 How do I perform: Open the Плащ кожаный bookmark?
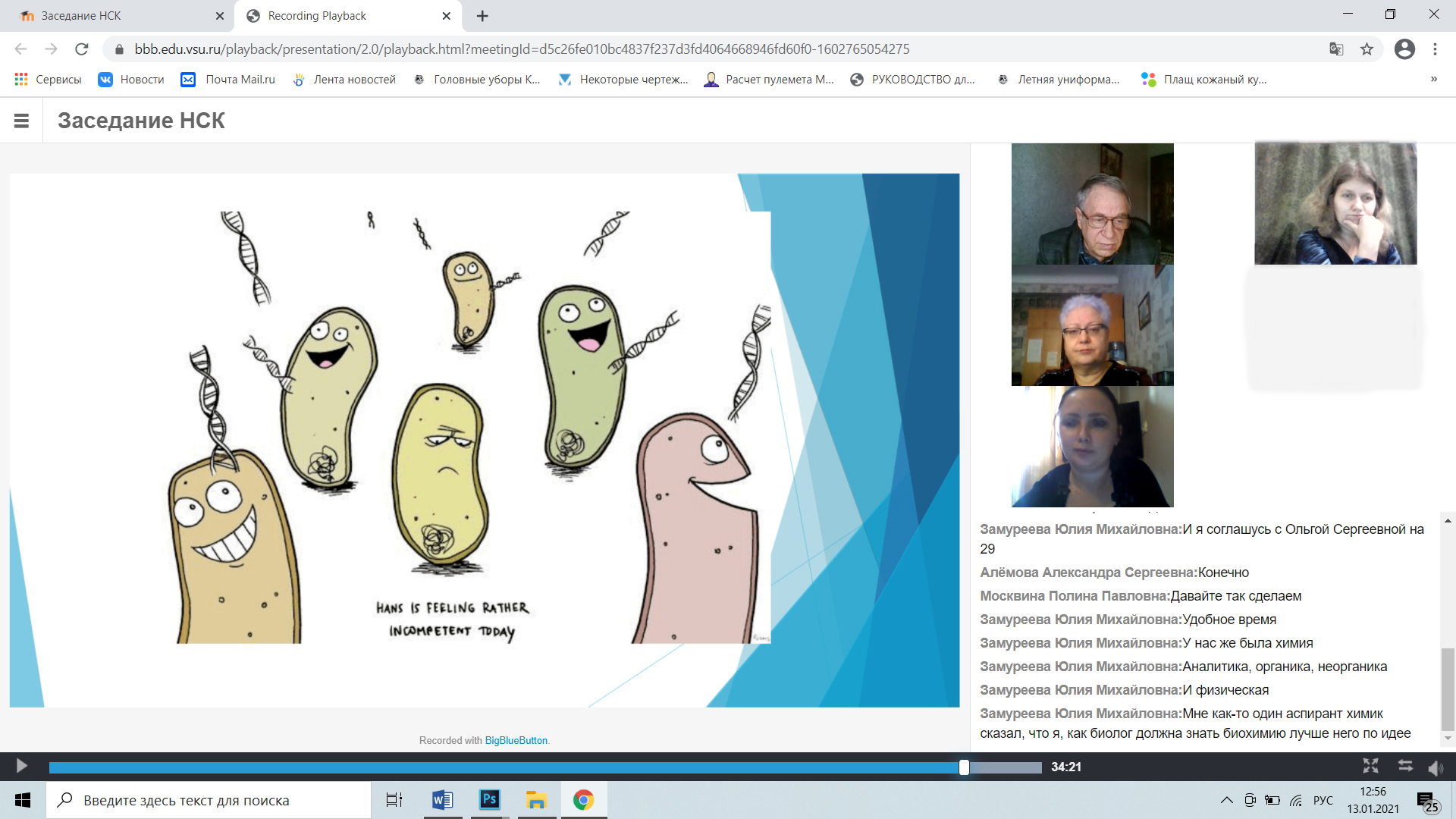(x=1203, y=80)
